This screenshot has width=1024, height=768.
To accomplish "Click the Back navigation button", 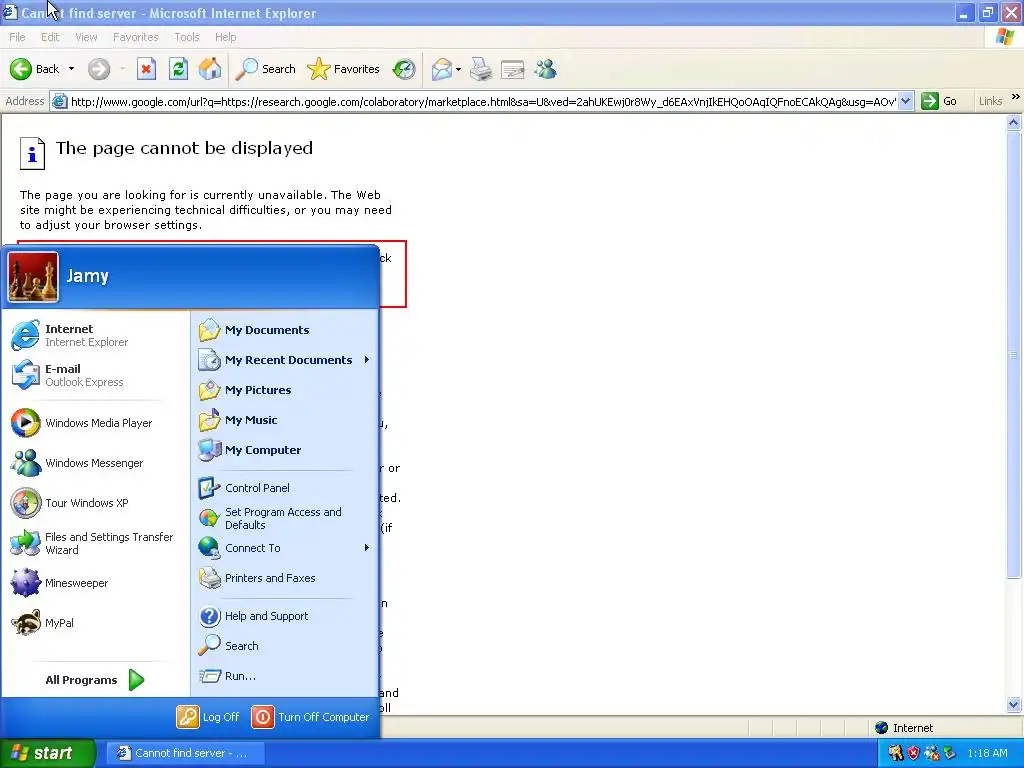I will (x=35, y=69).
